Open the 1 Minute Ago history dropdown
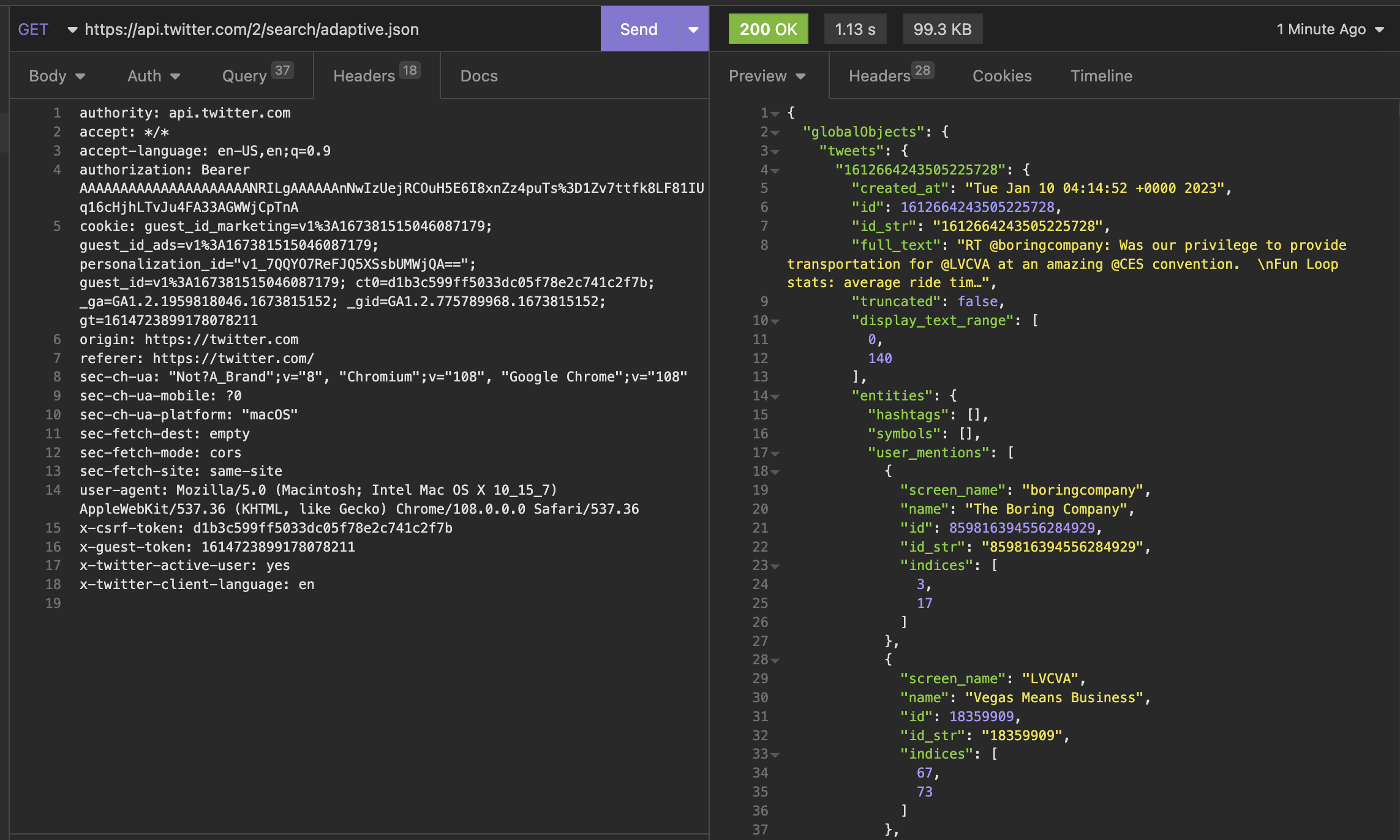 [x=1330, y=29]
